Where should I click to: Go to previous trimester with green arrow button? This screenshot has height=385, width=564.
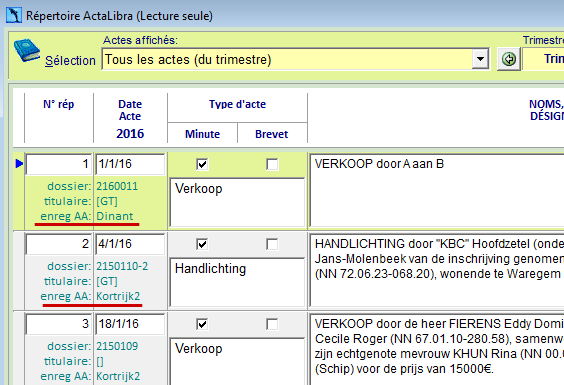click(x=509, y=59)
